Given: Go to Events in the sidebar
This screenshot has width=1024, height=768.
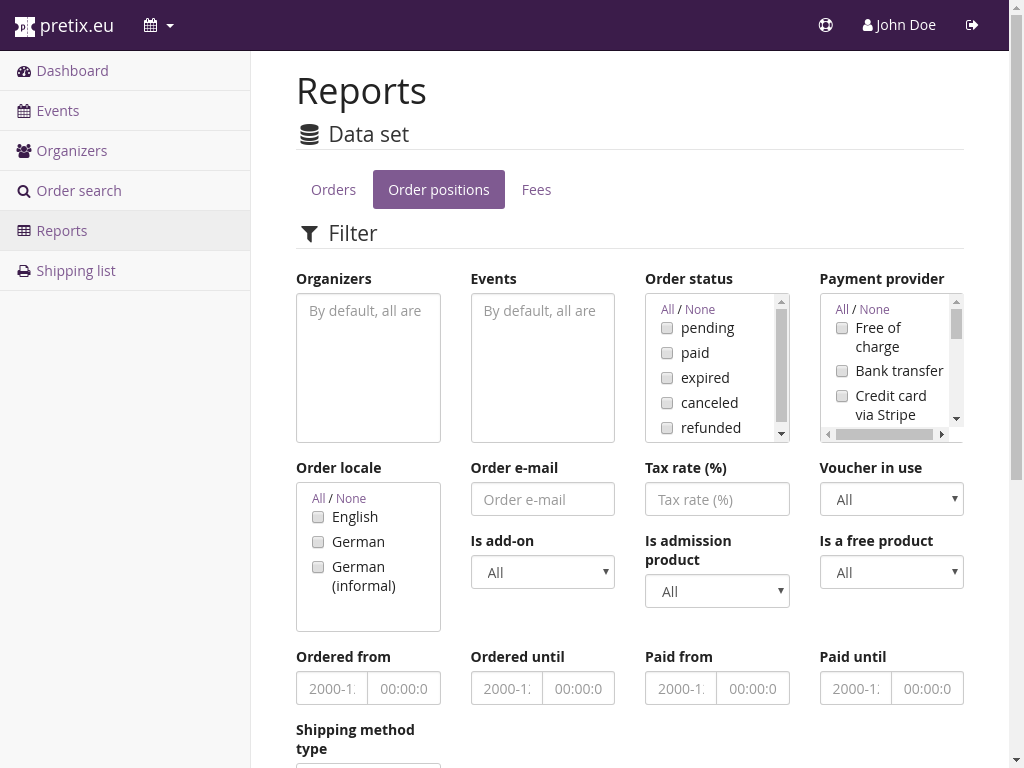Looking at the screenshot, I should point(57,111).
